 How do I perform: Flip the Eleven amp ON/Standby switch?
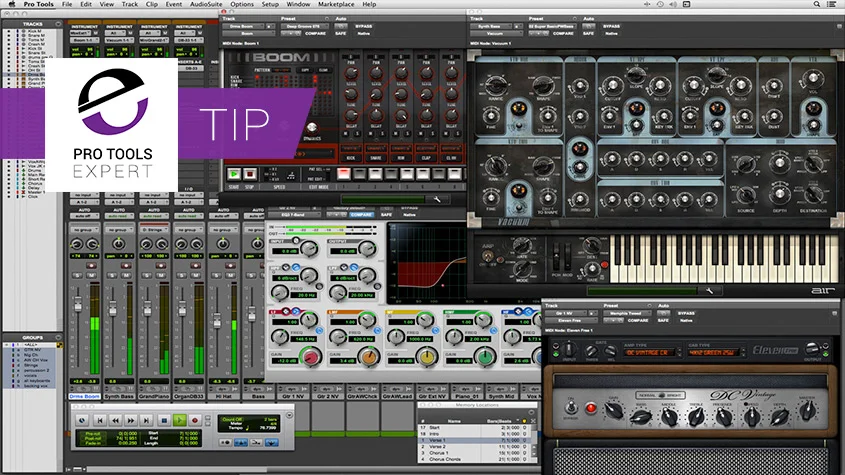click(571, 408)
